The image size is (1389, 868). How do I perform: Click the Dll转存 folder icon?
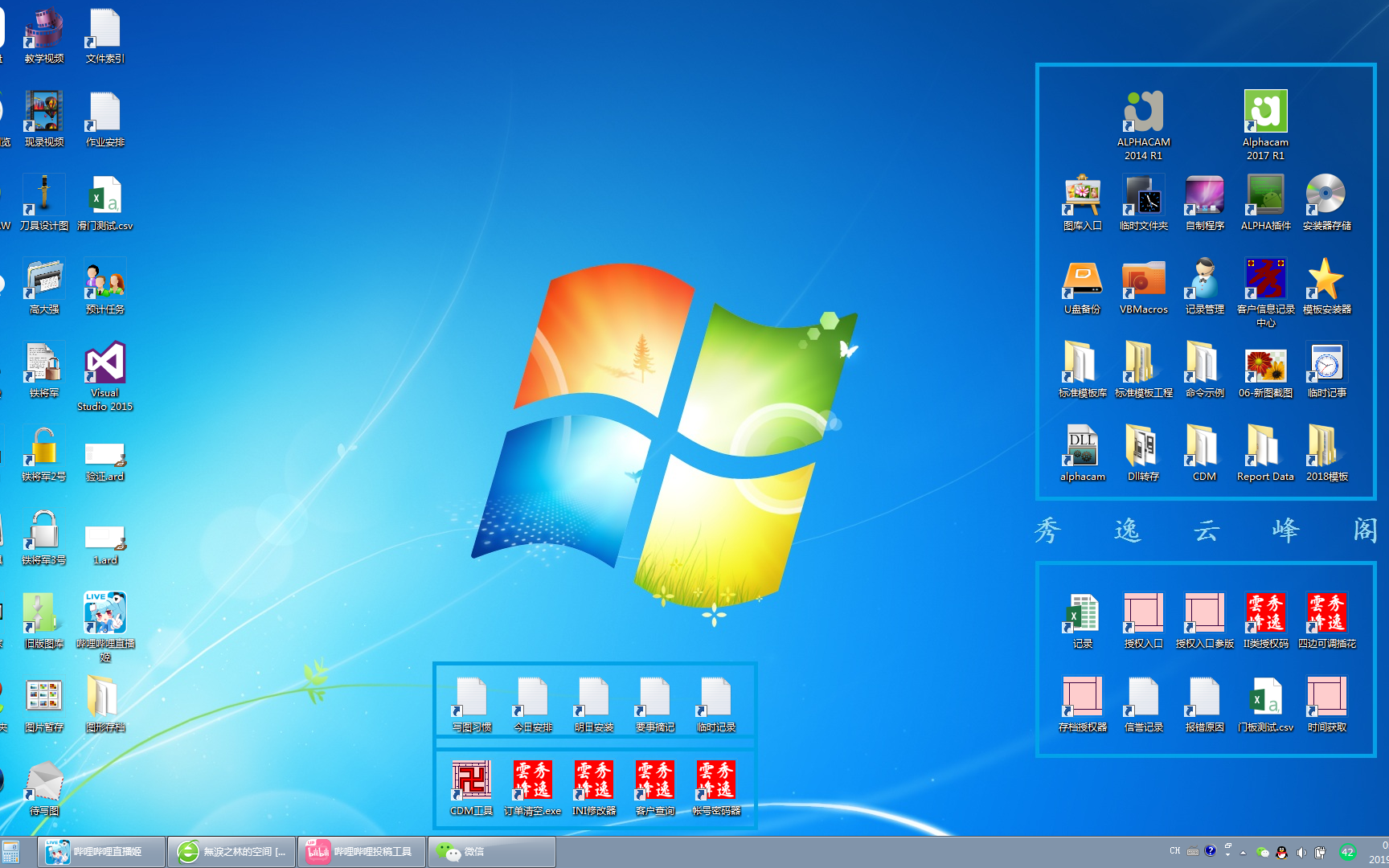pos(1143,453)
